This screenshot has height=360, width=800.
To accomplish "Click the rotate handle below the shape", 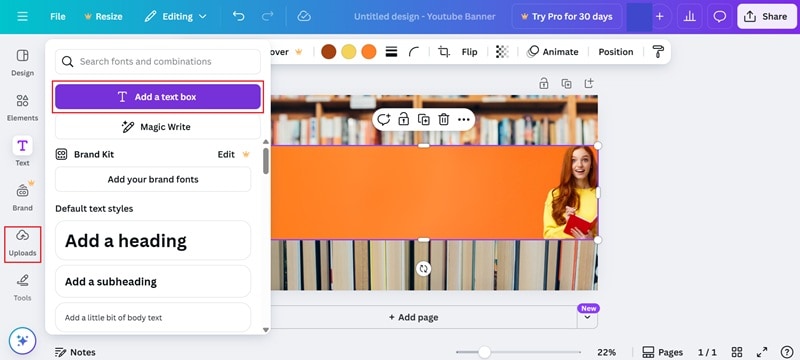I will coord(423,268).
